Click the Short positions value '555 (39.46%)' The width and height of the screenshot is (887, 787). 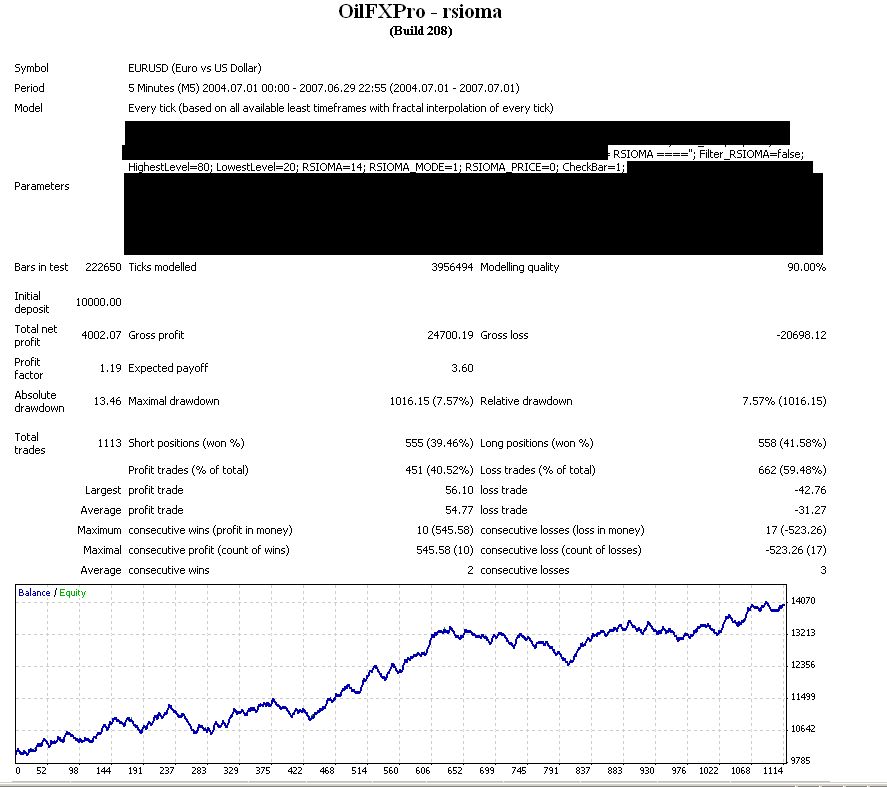coord(439,443)
